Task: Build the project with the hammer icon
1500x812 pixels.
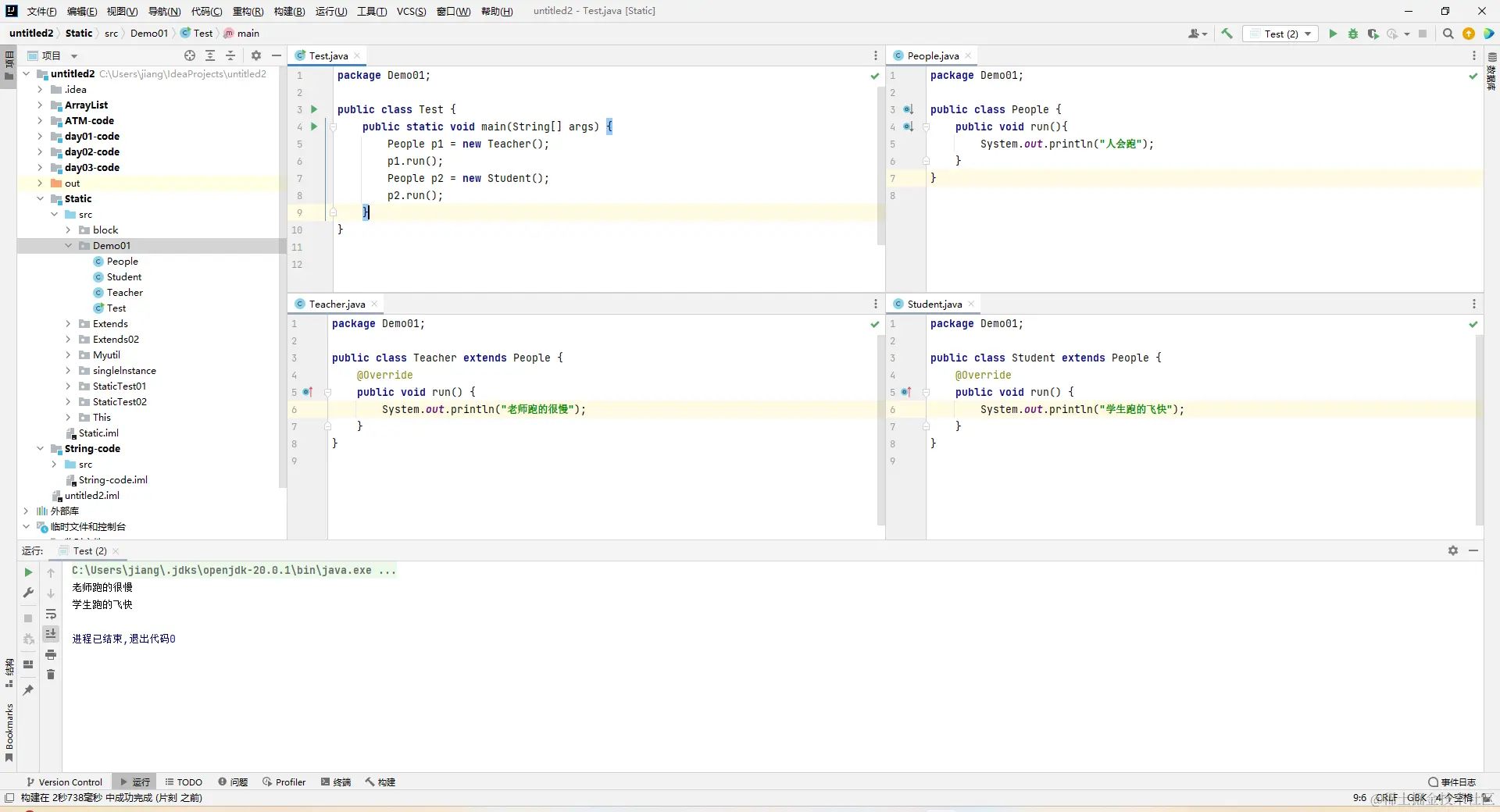Action: tap(1227, 34)
